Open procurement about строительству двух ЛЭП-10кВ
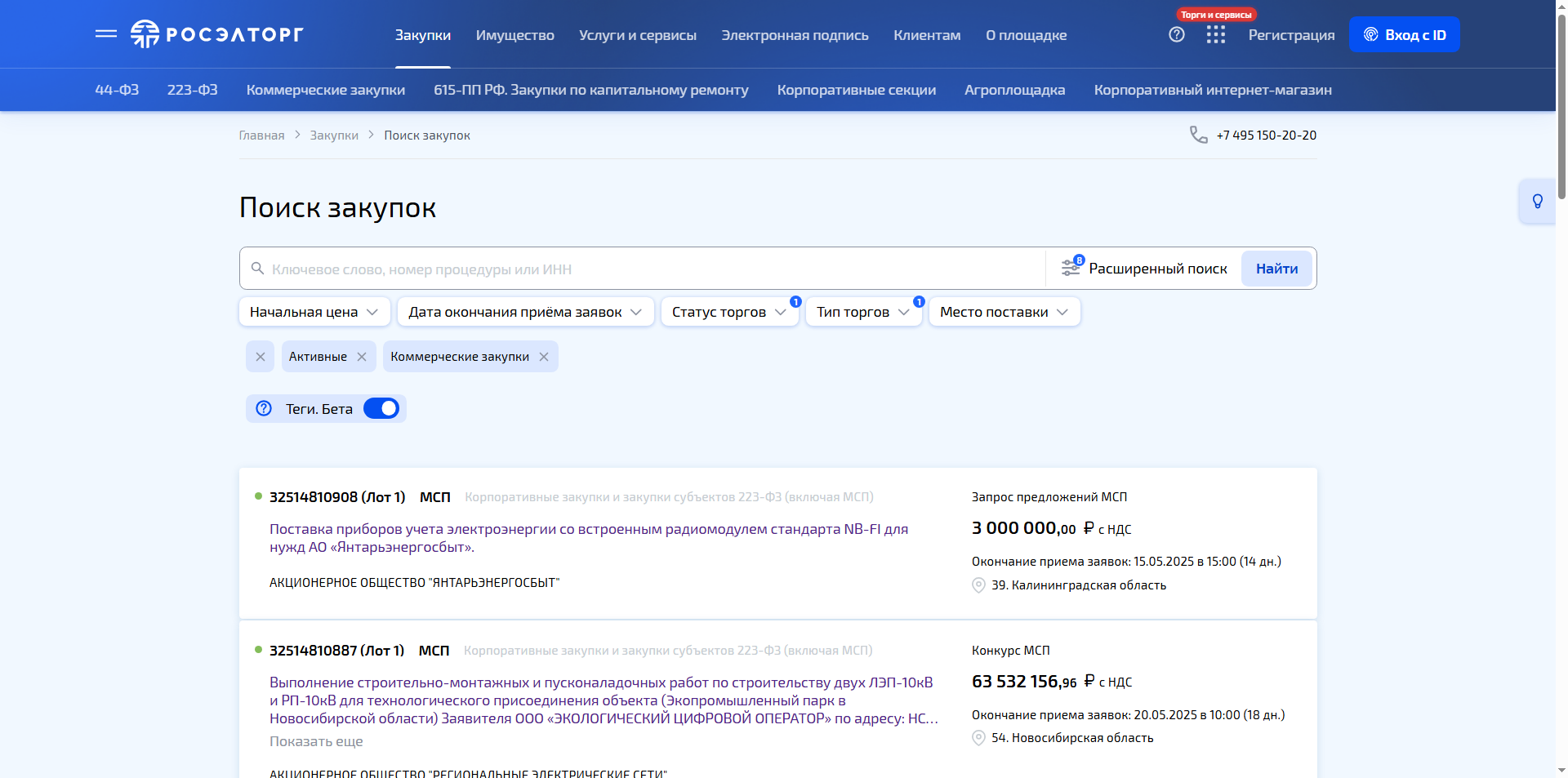The width and height of the screenshot is (1568, 778). (x=604, y=700)
